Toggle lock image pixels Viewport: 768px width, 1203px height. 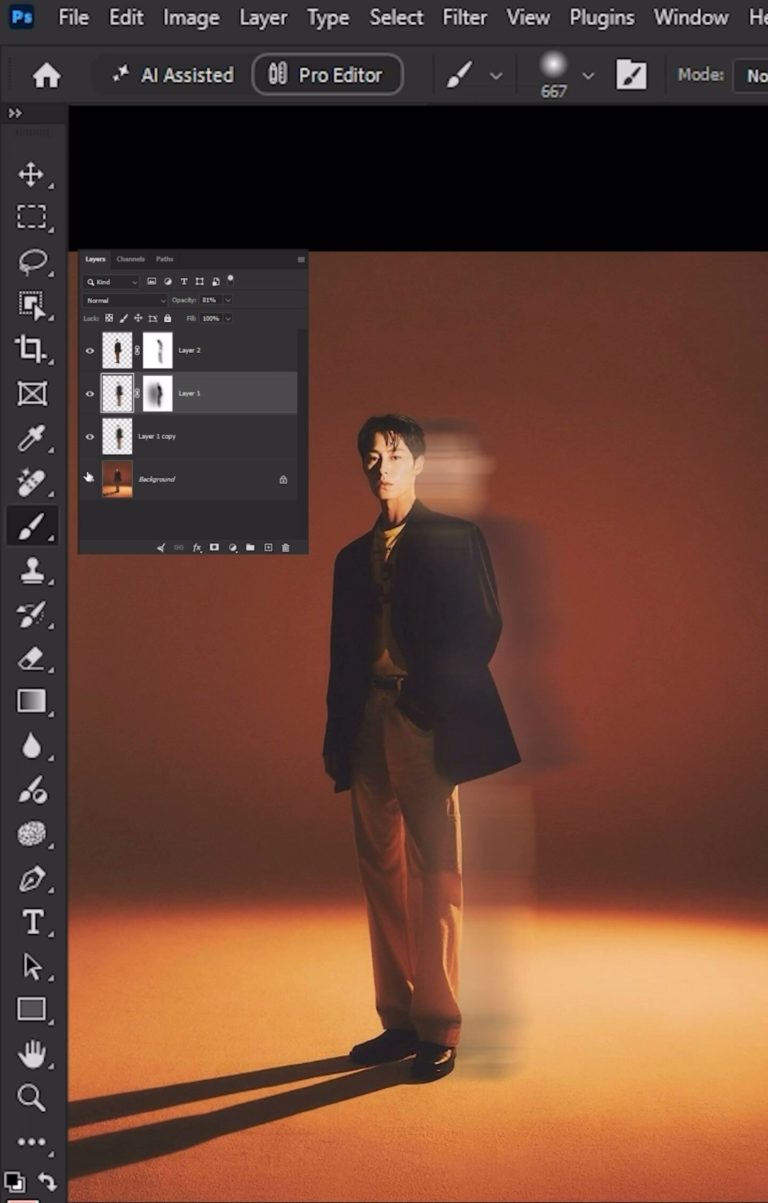123,318
